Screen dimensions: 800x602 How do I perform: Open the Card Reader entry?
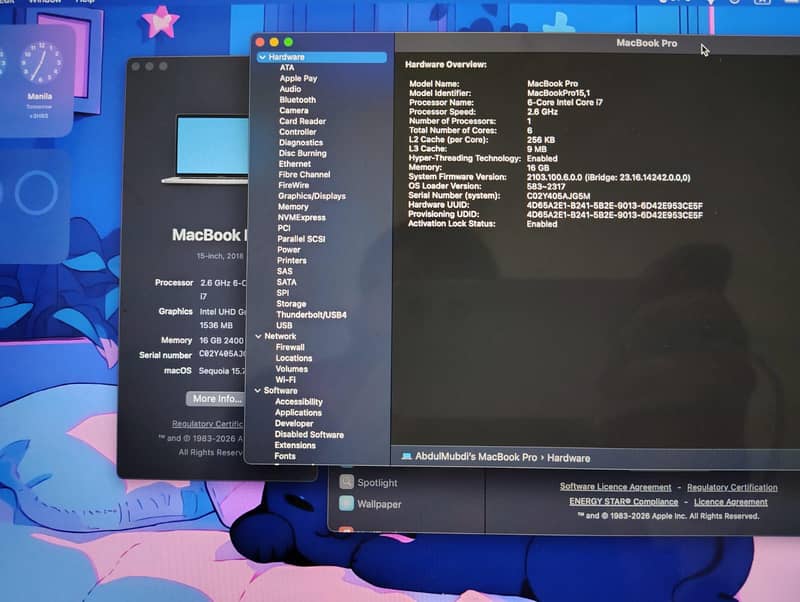click(303, 121)
